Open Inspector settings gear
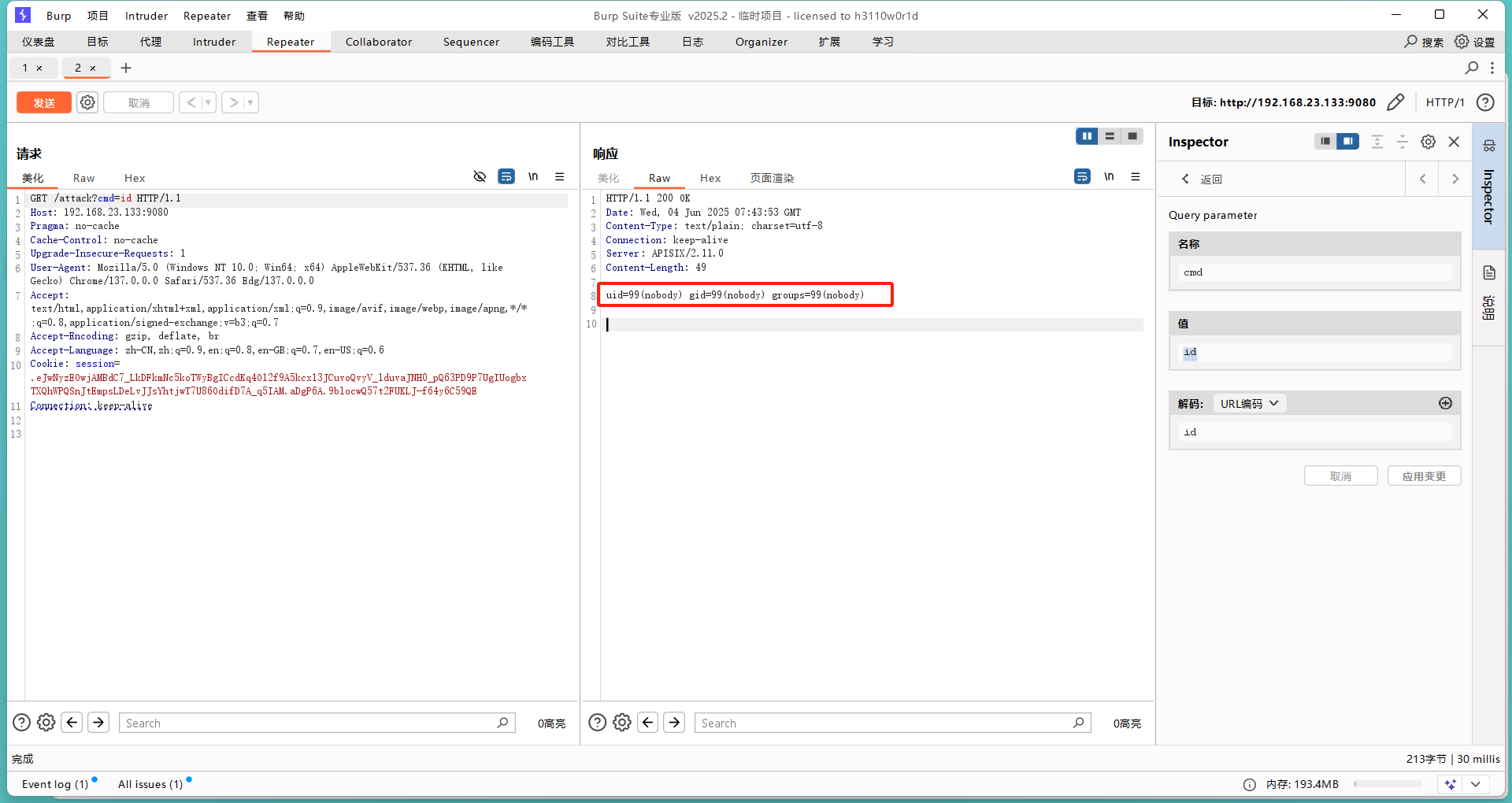This screenshot has height=803, width=1512. pyautogui.click(x=1429, y=142)
